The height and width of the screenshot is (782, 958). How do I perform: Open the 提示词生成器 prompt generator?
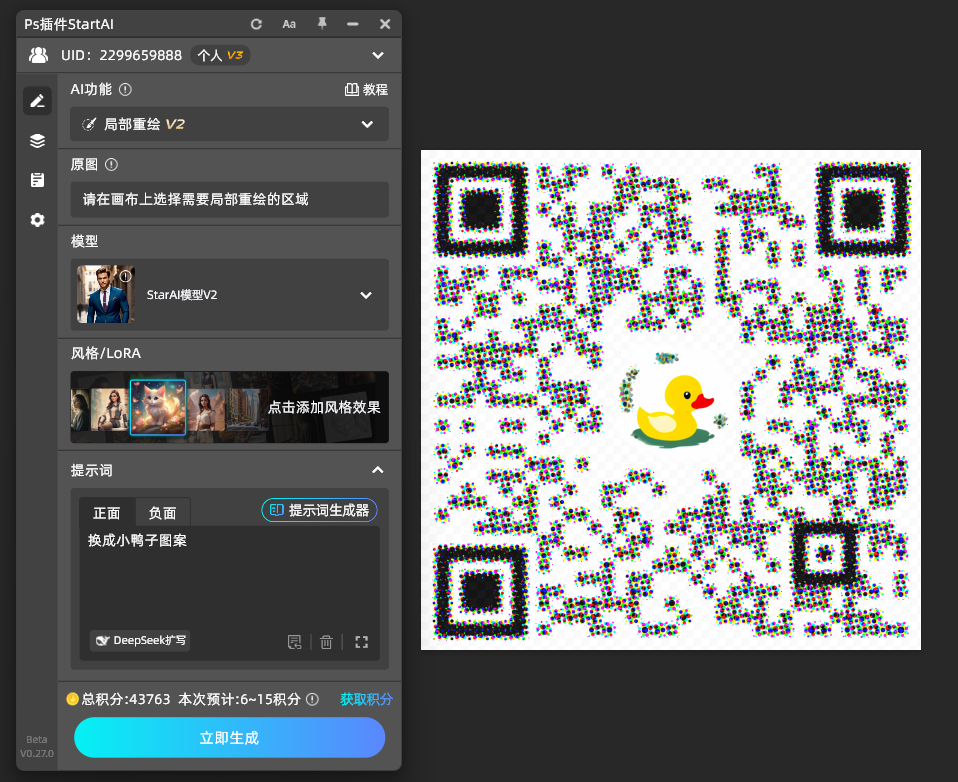(320, 510)
